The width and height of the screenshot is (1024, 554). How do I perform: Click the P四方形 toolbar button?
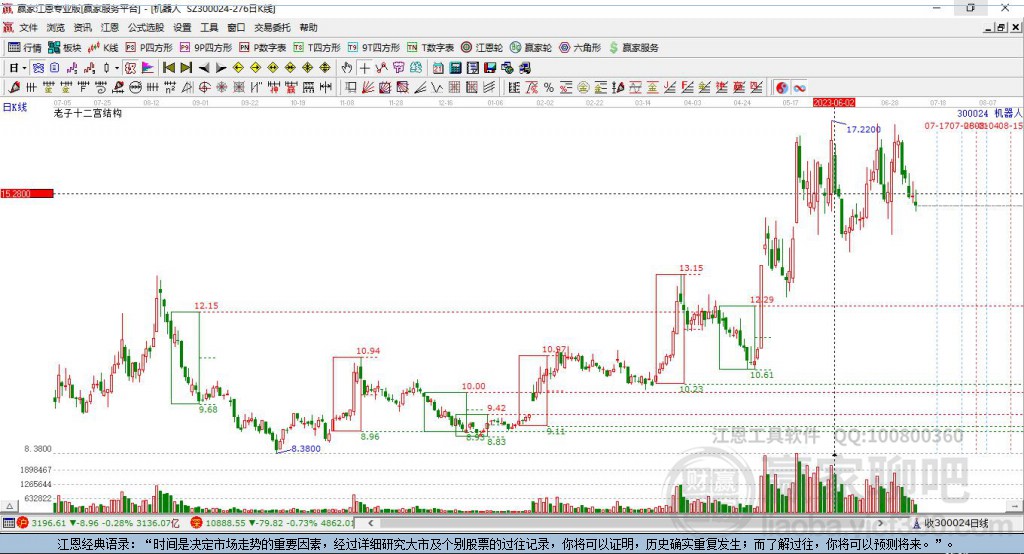click(149, 48)
